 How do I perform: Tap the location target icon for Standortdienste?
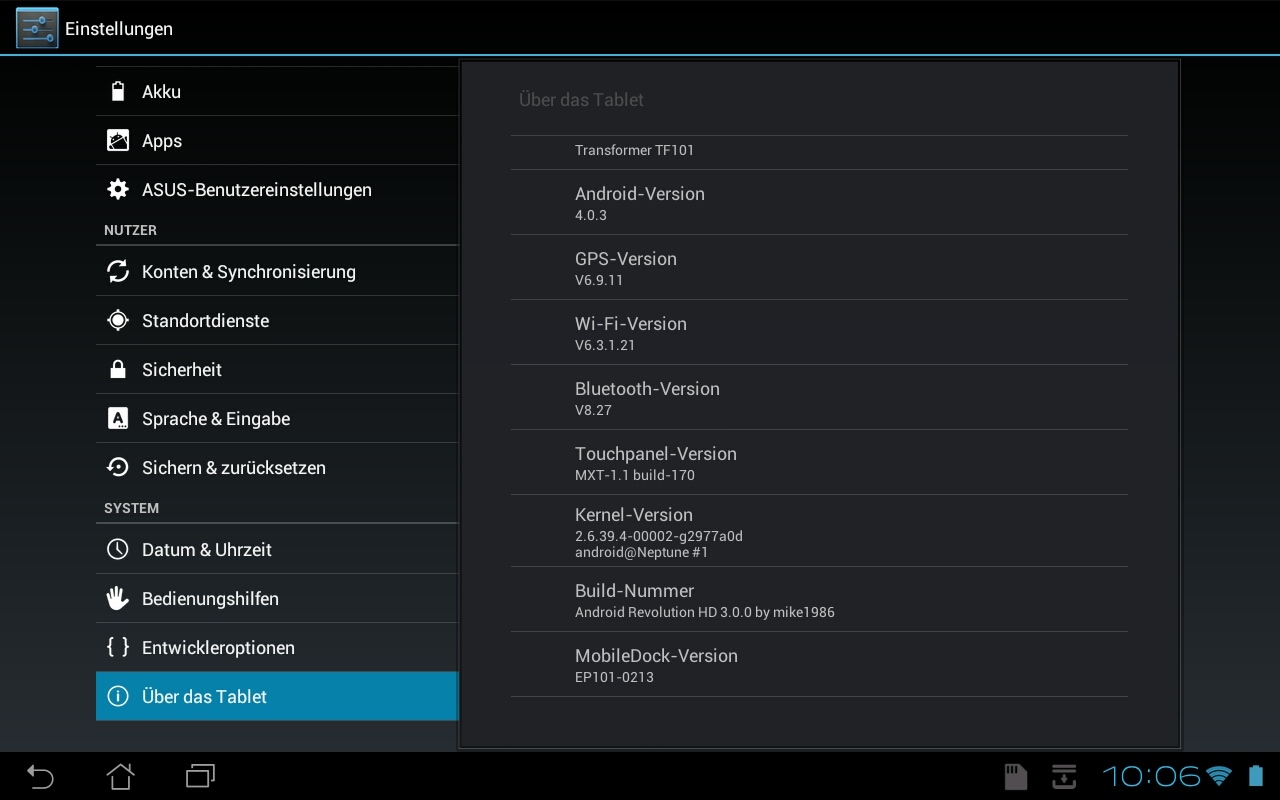[118, 320]
